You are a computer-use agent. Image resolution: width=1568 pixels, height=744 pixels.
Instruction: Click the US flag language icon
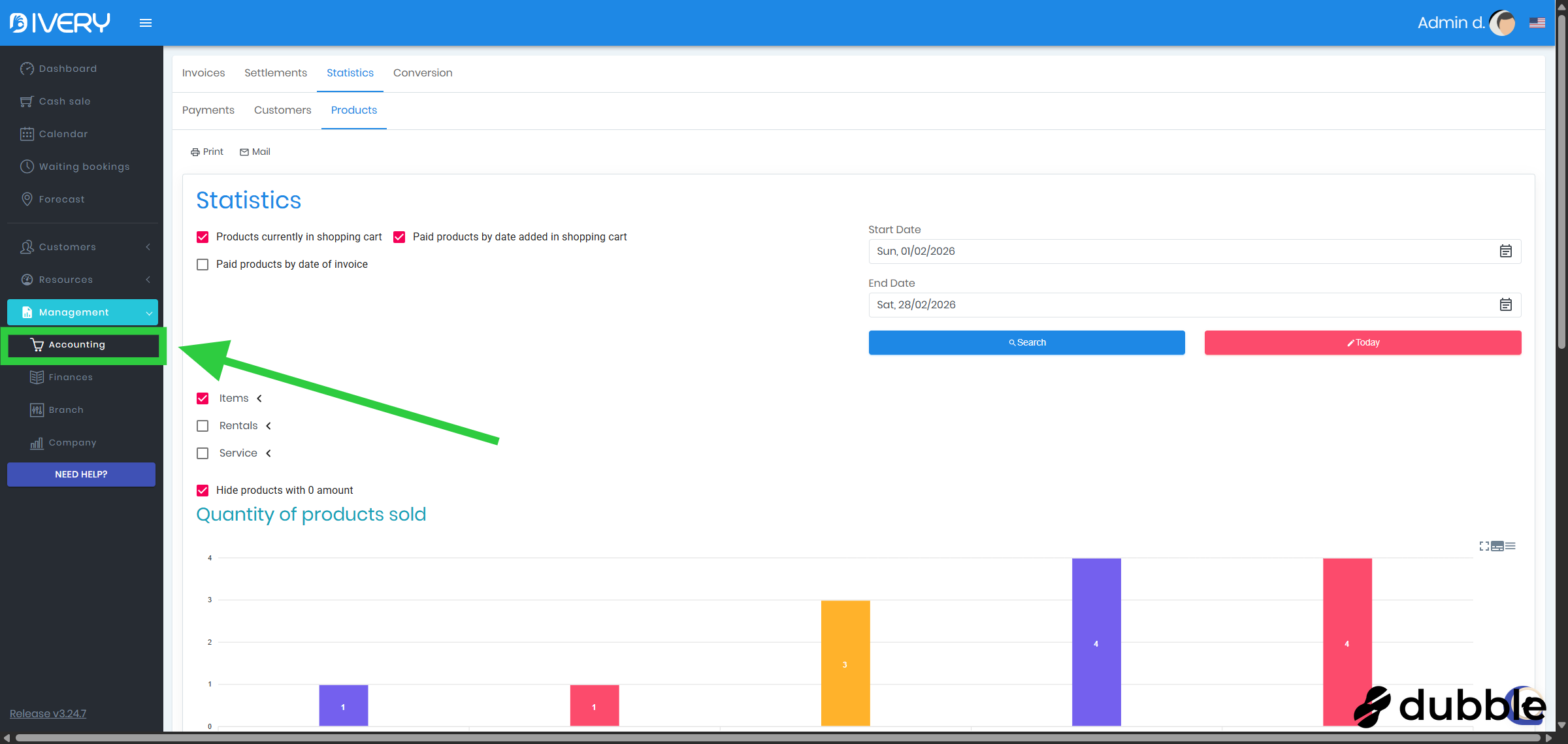tap(1537, 23)
